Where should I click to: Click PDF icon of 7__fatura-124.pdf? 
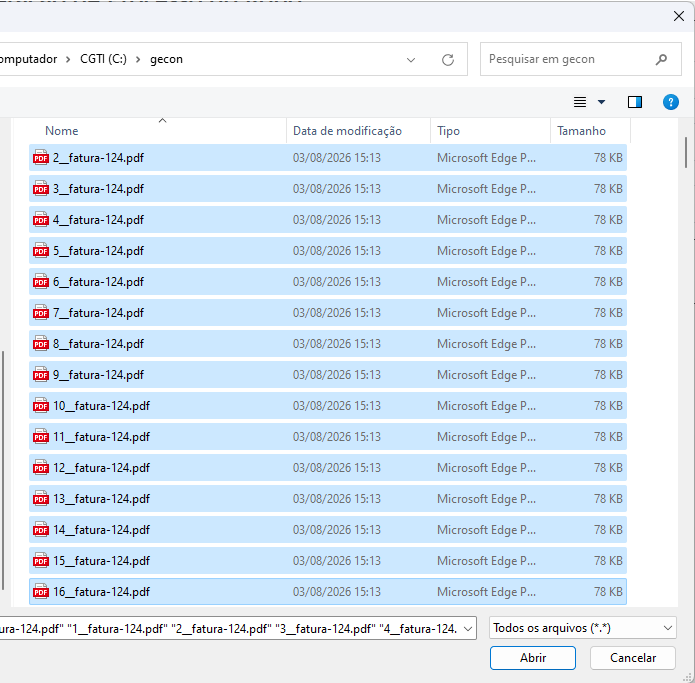coord(41,312)
